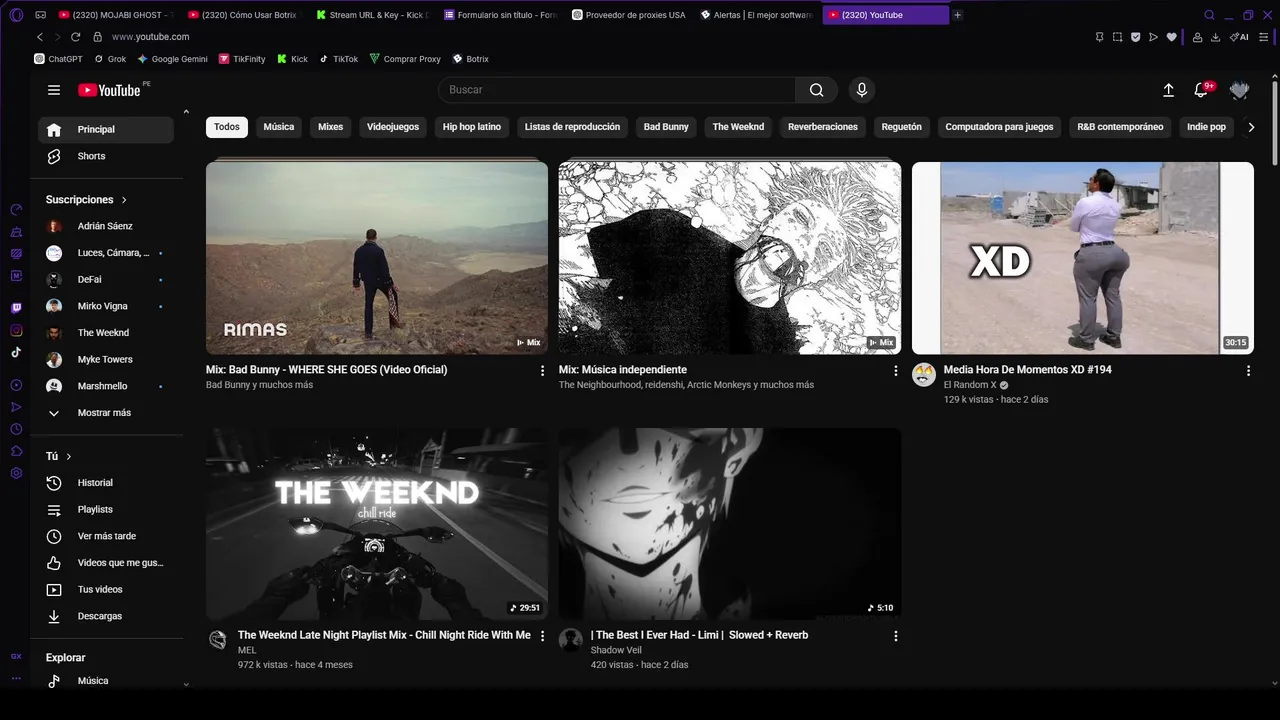Switch to Alertas El mejor software tab
Viewport: 1280px width, 720px height.
click(x=757, y=15)
